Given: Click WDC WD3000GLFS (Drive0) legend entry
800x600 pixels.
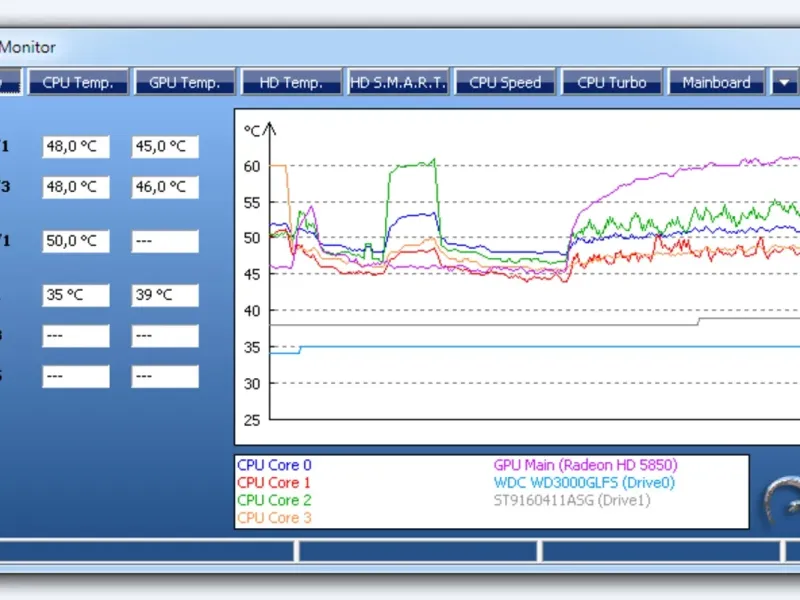Looking at the screenshot, I should [x=584, y=482].
